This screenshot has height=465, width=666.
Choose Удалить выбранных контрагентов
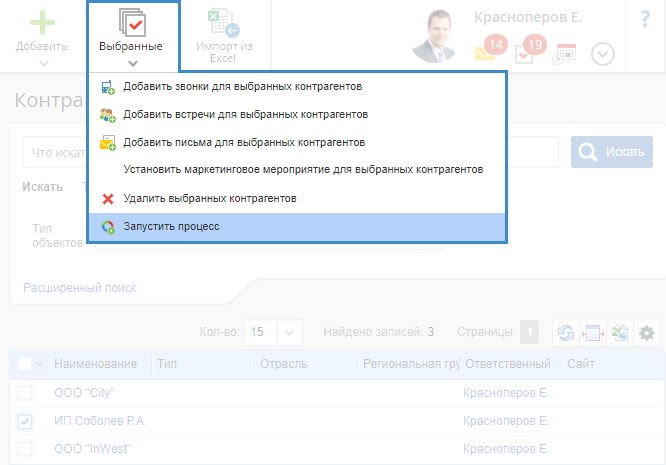pos(209,199)
